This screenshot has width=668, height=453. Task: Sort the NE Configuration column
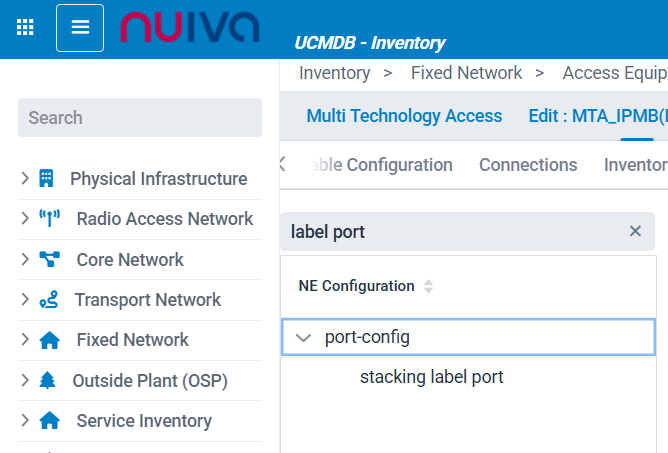pyautogui.click(x=429, y=286)
